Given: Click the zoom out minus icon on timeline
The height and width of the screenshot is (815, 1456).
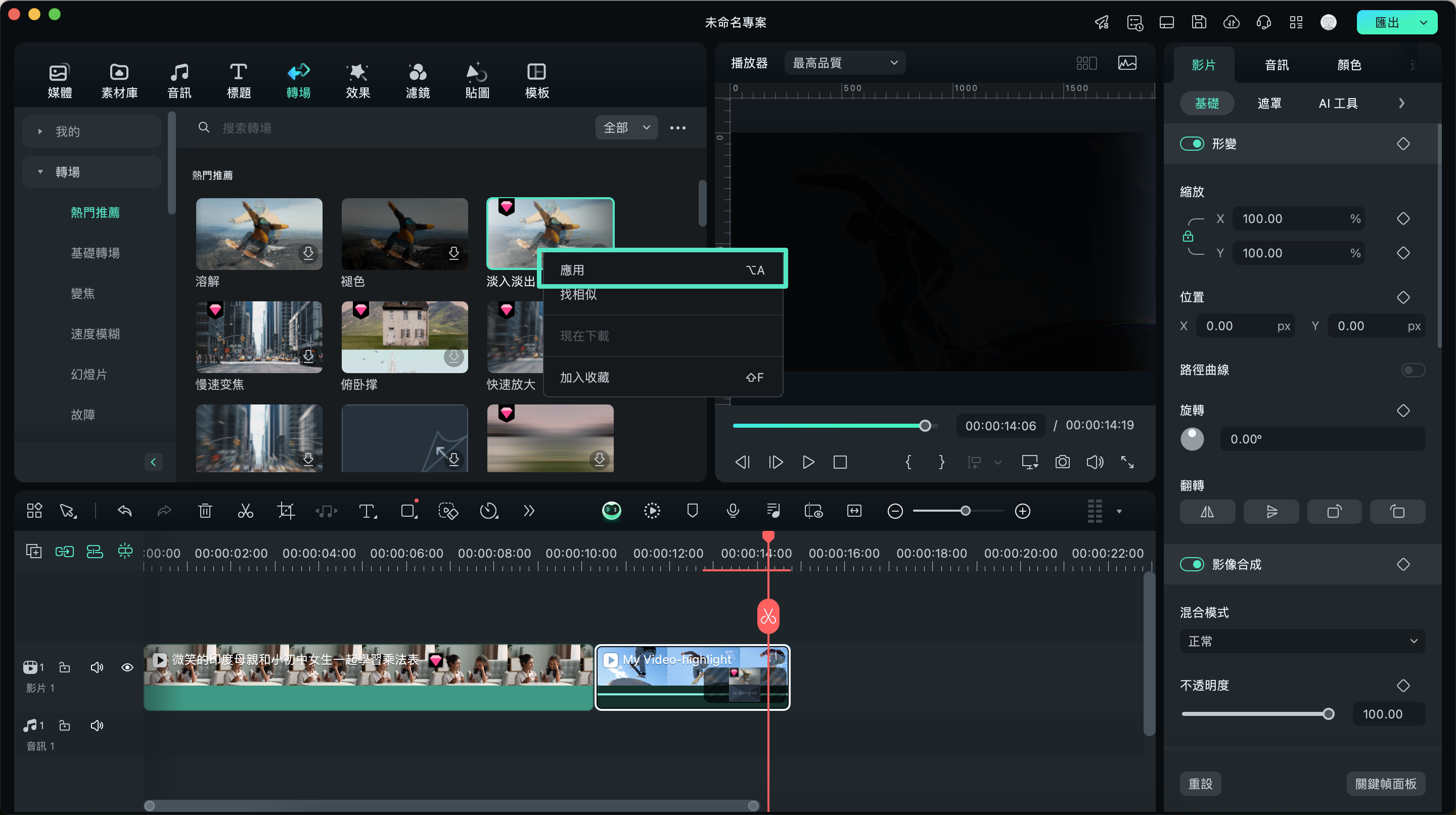Looking at the screenshot, I should pyautogui.click(x=895, y=512).
